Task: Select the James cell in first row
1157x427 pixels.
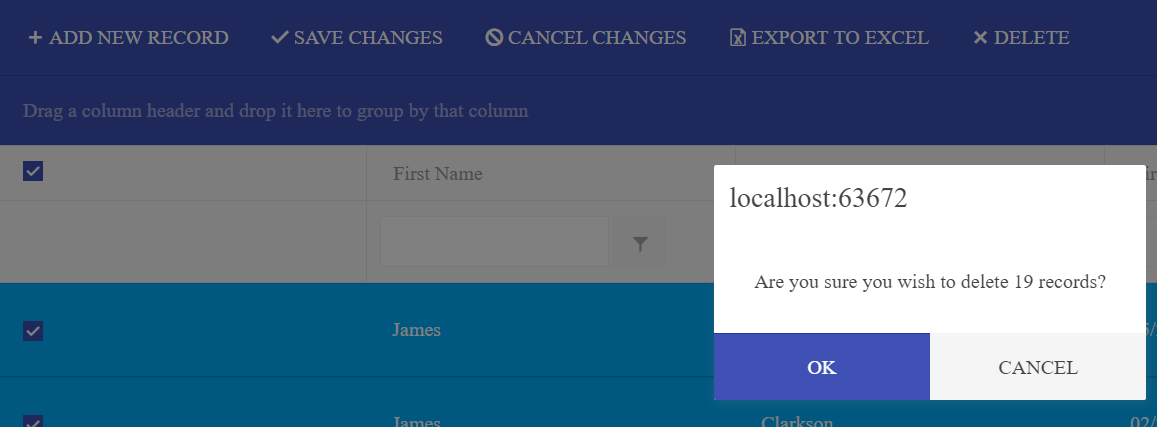Action: [x=416, y=330]
